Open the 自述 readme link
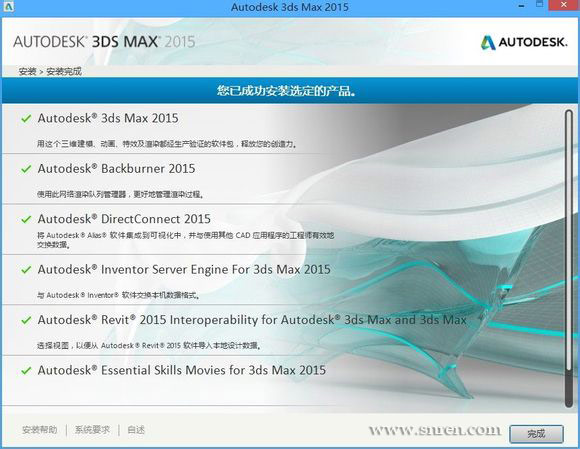This screenshot has width=580, height=449. coord(136,430)
